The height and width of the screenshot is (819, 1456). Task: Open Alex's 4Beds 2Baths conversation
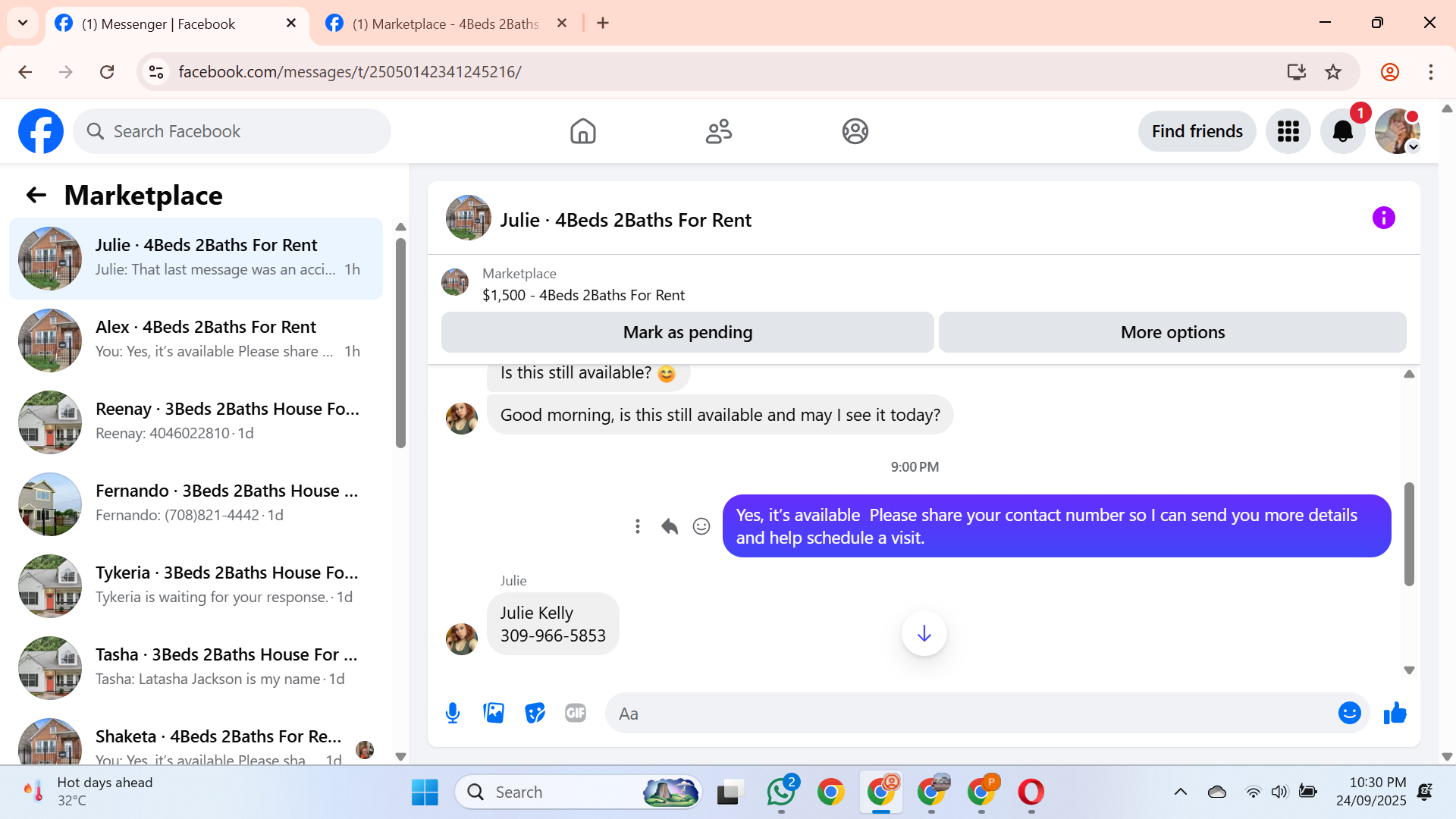point(196,340)
